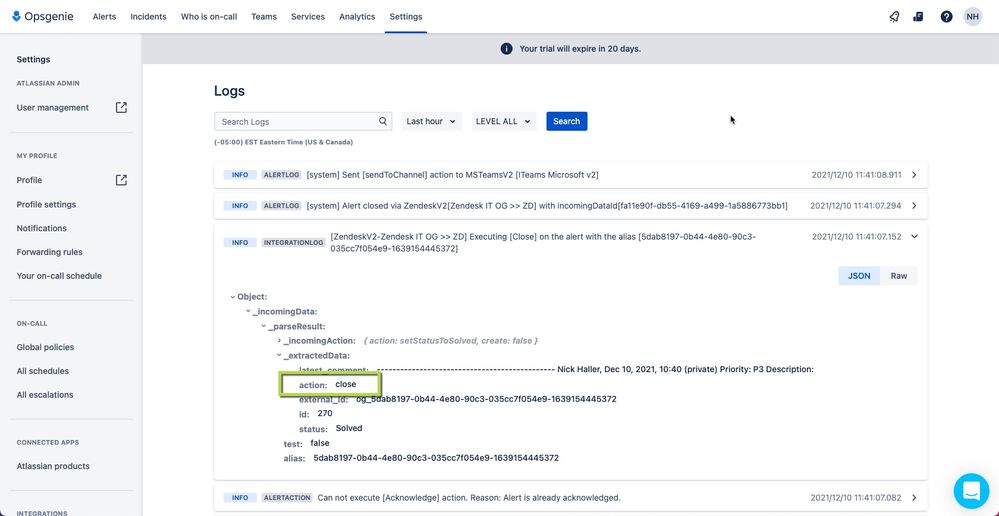Click the trial info icon in banner
This screenshot has width=999, height=516.
click(x=507, y=48)
